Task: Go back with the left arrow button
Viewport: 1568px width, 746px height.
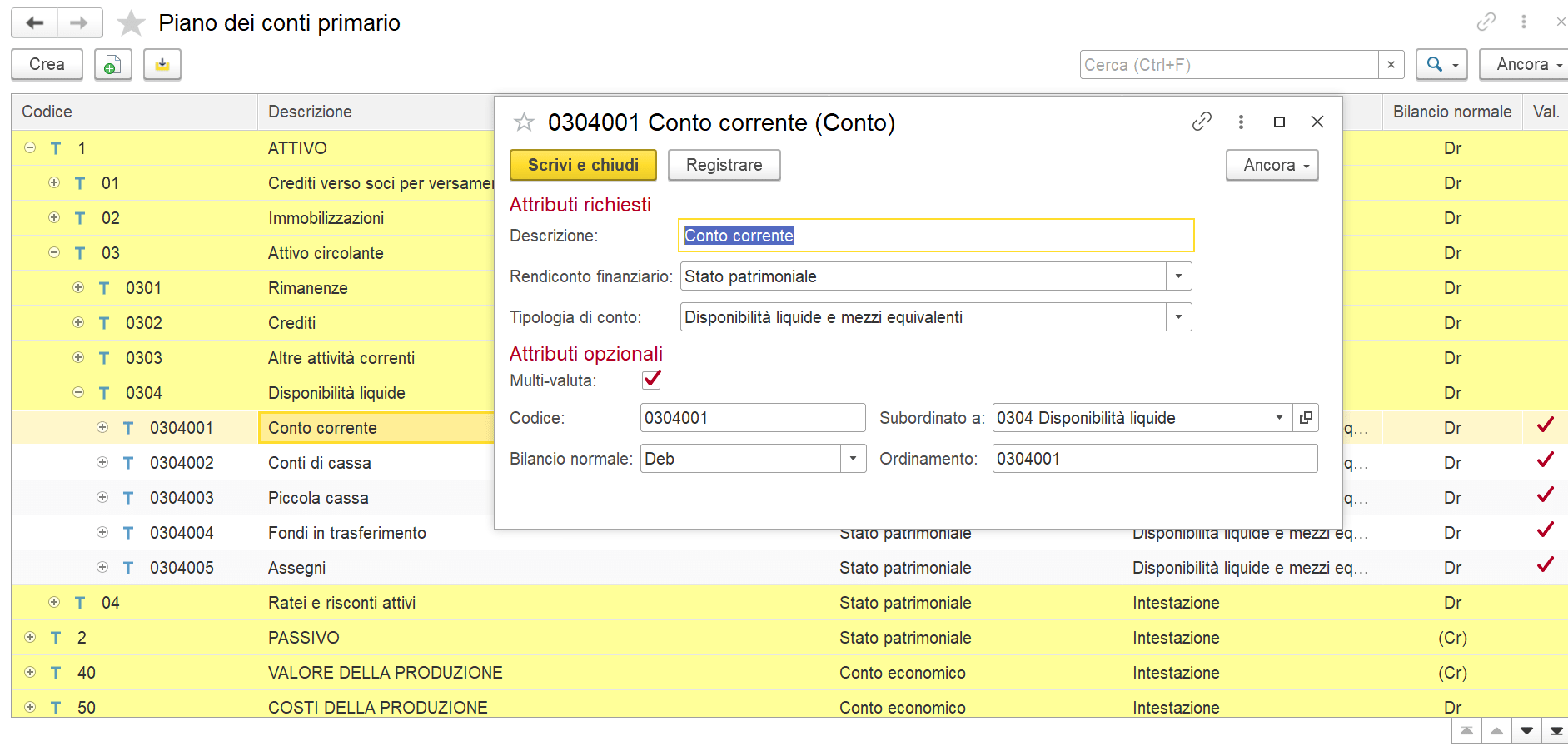Action: coord(34,22)
